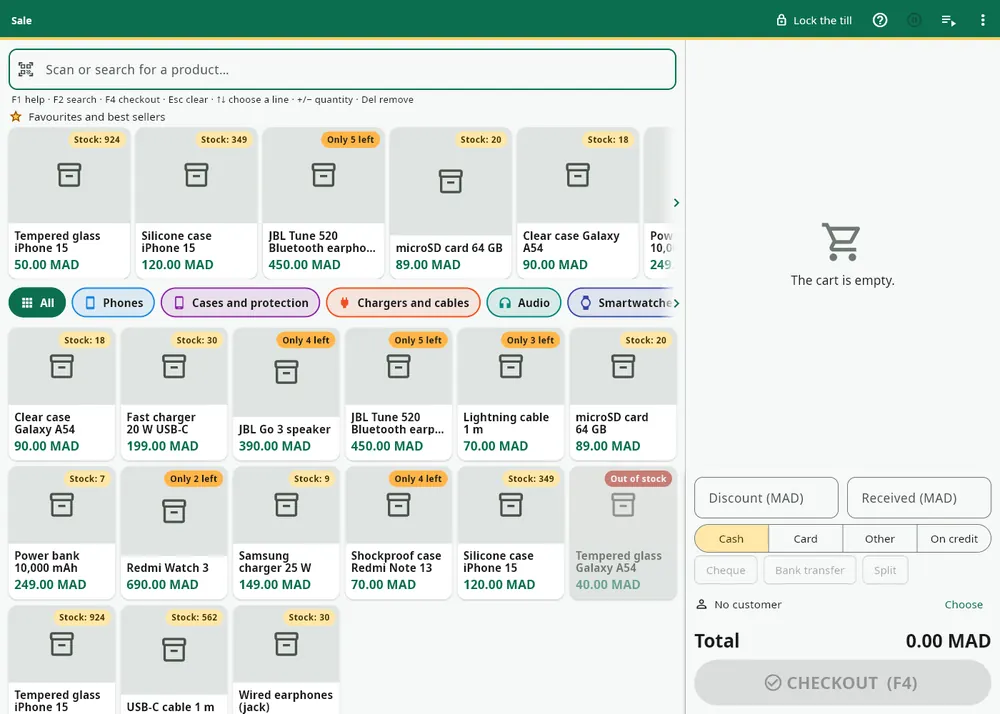Filter products by Smartwatches category
Image resolution: width=1000 pixels, height=714 pixels.
tap(622, 303)
